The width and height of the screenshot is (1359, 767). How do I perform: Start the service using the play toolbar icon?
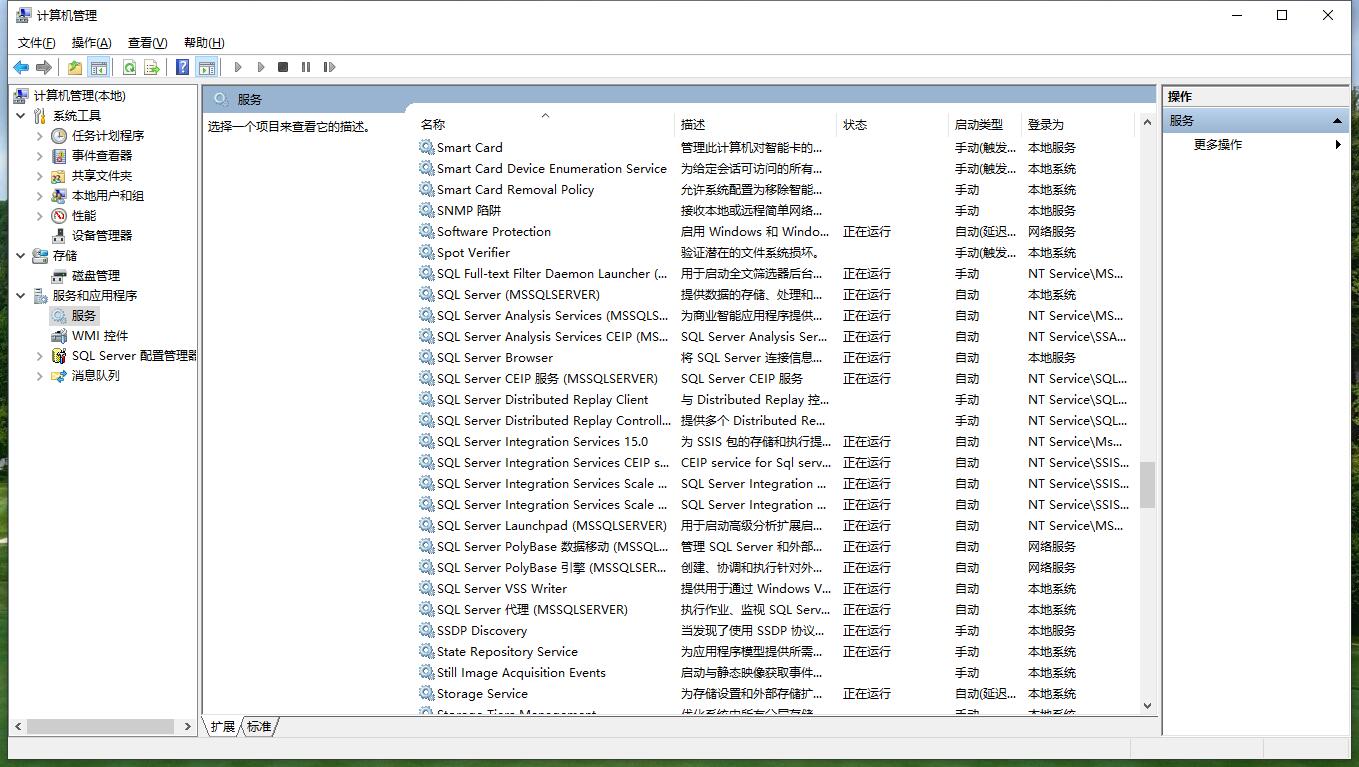pos(238,66)
